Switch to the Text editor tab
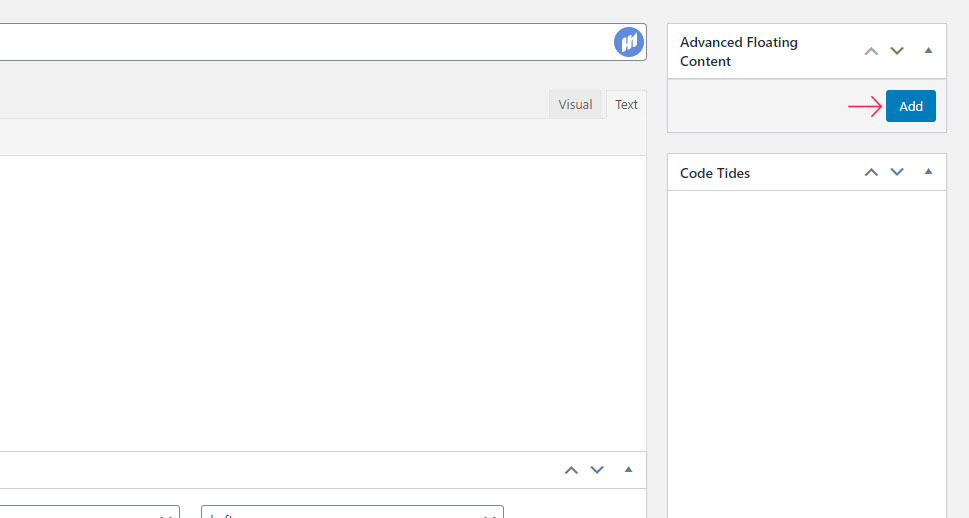This screenshot has height=518, width=969. (x=626, y=104)
